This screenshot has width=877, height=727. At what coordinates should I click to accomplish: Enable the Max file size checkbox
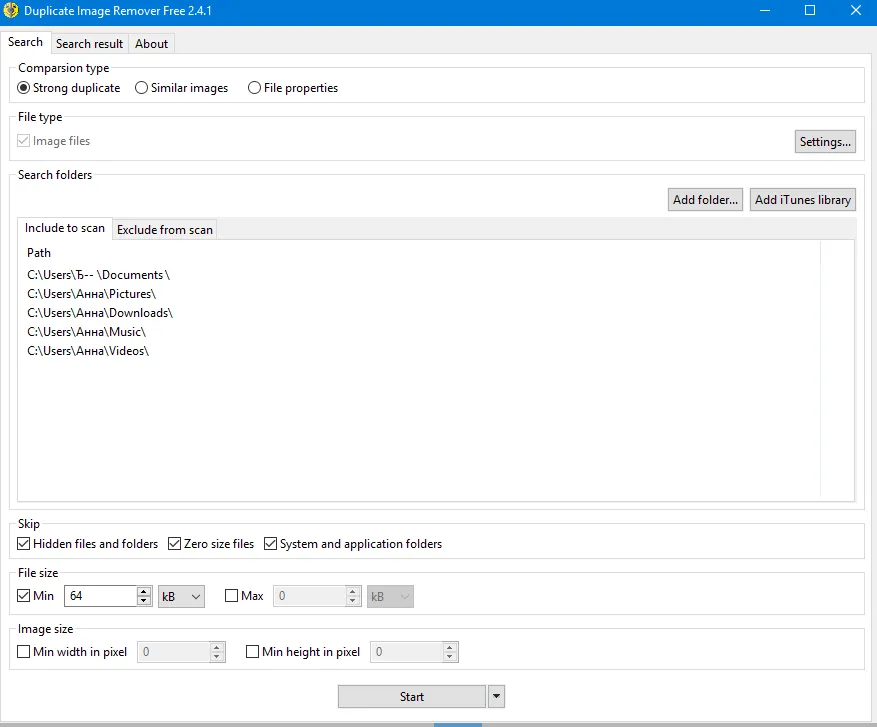coord(232,596)
